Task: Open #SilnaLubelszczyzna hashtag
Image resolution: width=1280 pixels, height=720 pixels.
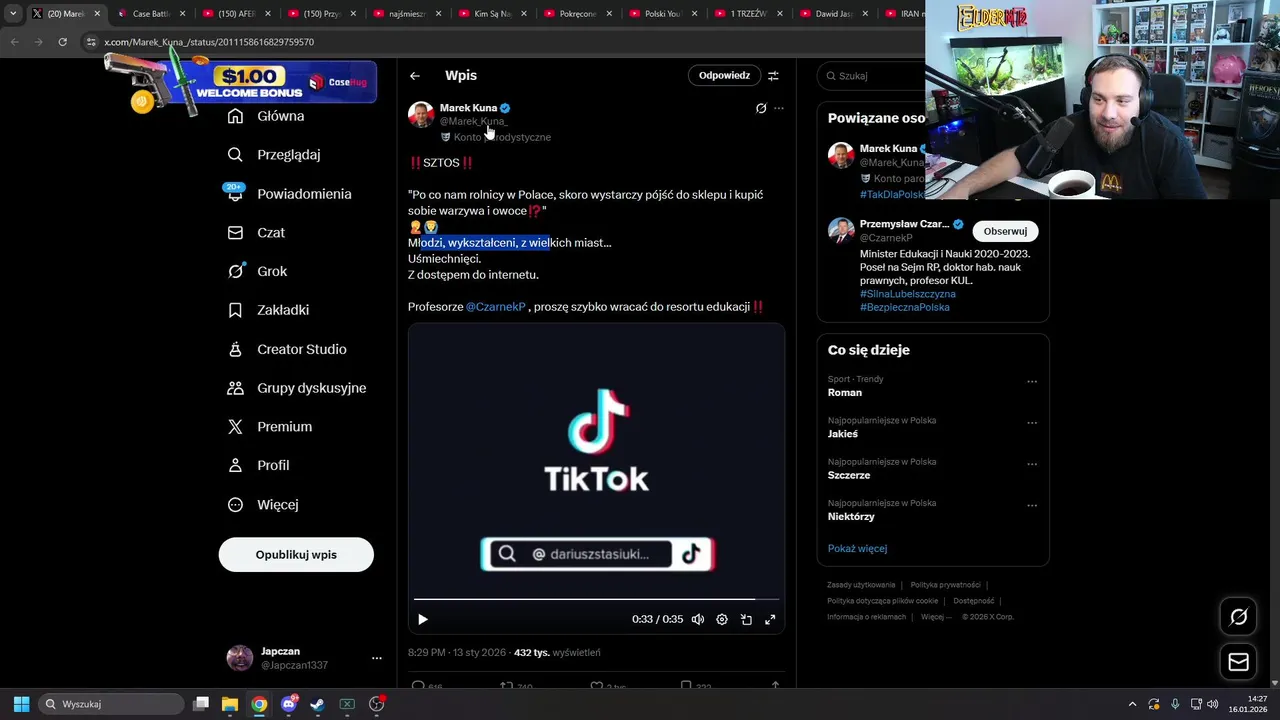Action: pyautogui.click(x=907, y=294)
